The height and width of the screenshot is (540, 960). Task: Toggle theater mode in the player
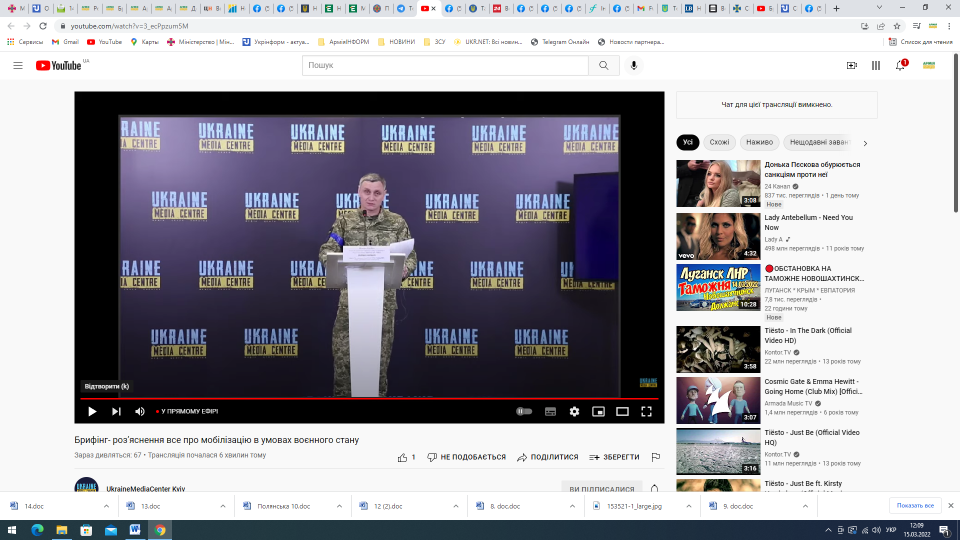pyautogui.click(x=622, y=411)
